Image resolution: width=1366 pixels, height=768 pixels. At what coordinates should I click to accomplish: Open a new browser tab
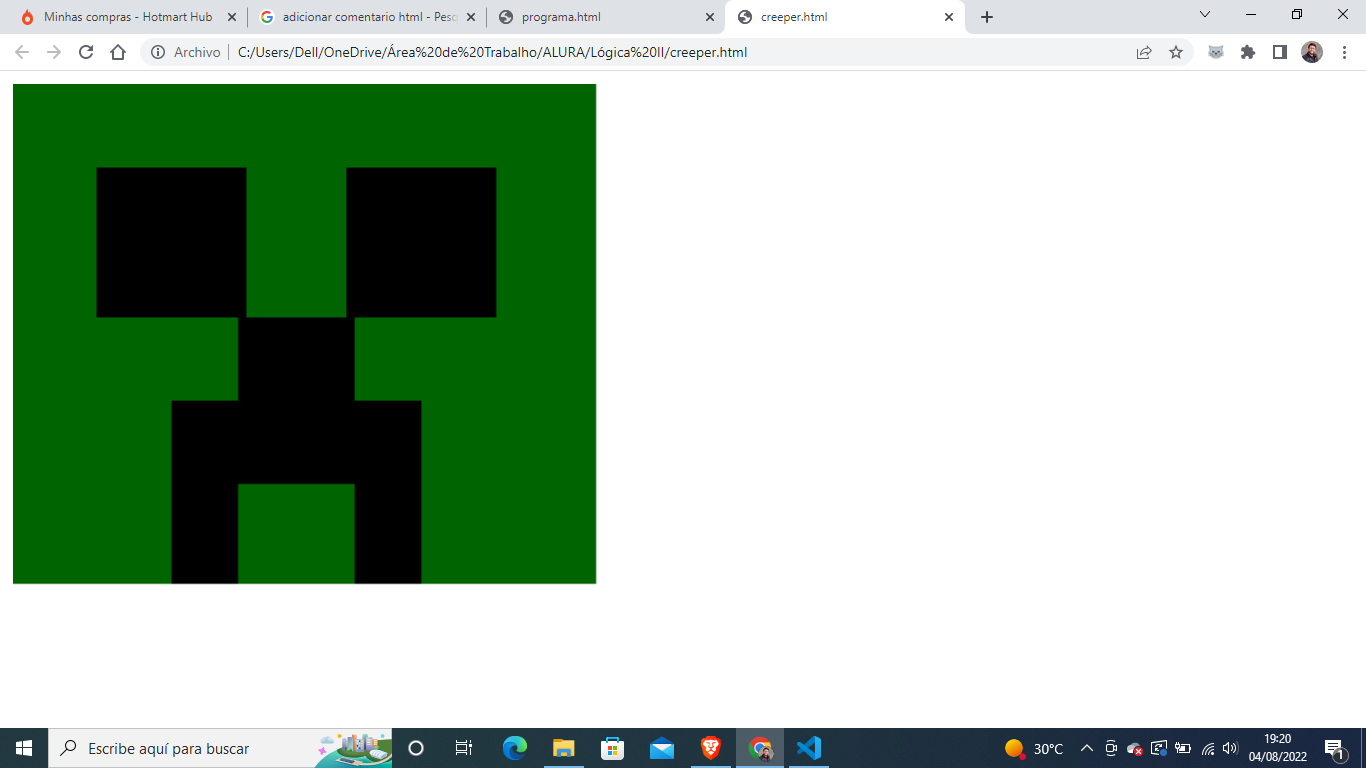click(987, 17)
